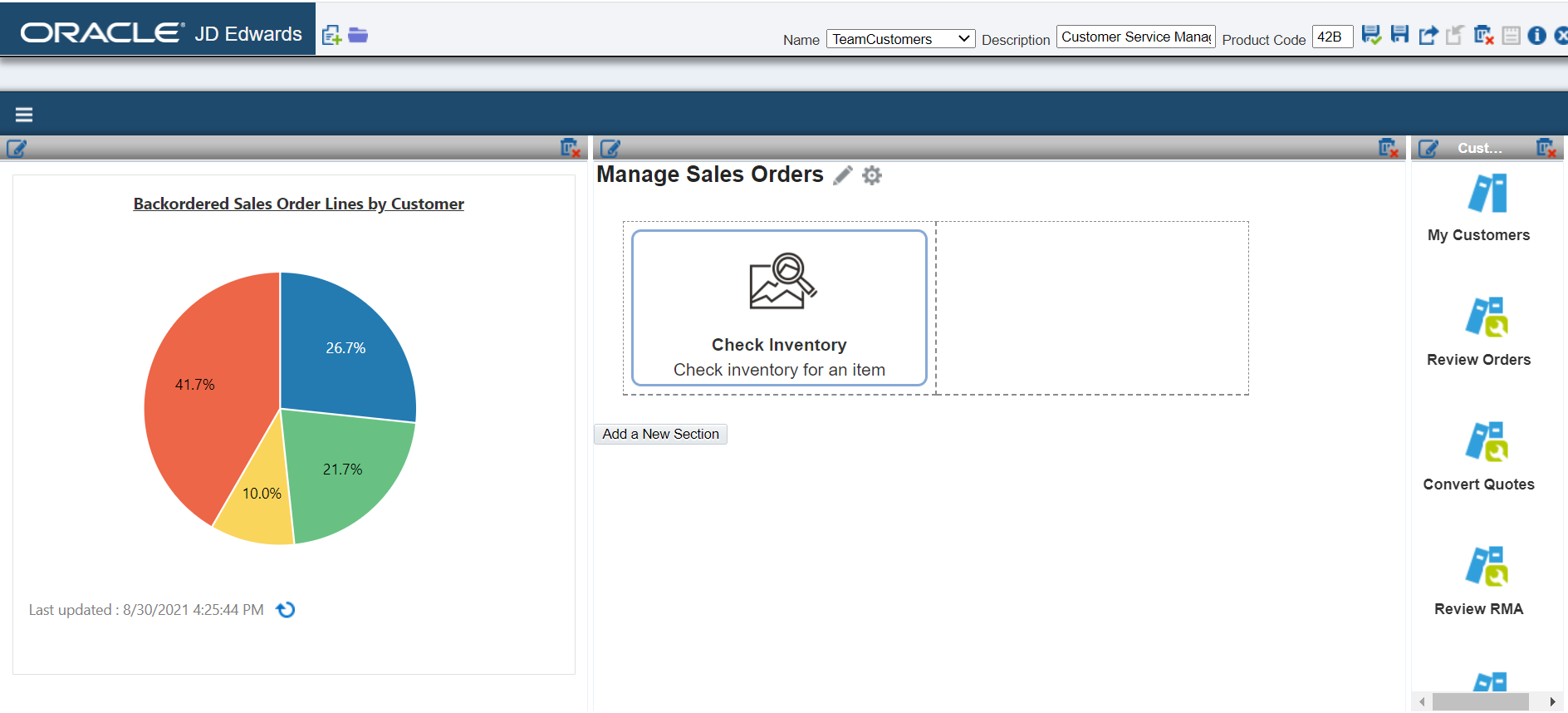Viewport: 1568px width, 713px height.
Task: Click the new page create icon
Action: (331, 35)
